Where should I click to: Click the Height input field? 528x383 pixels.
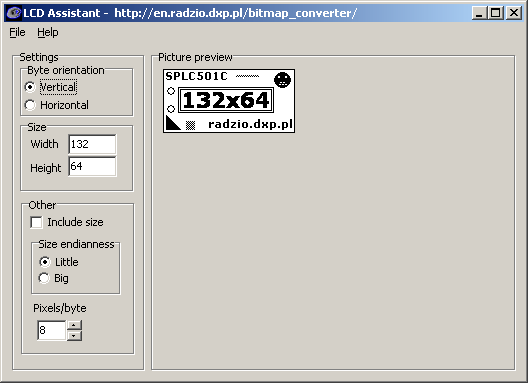pyautogui.click(x=92, y=166)
